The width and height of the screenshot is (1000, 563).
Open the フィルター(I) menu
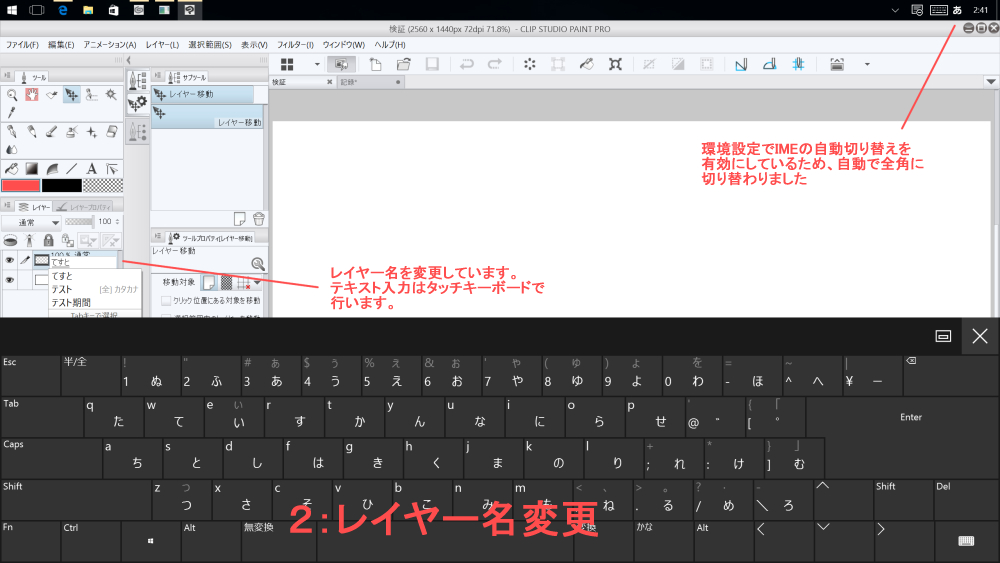[295, 45]
